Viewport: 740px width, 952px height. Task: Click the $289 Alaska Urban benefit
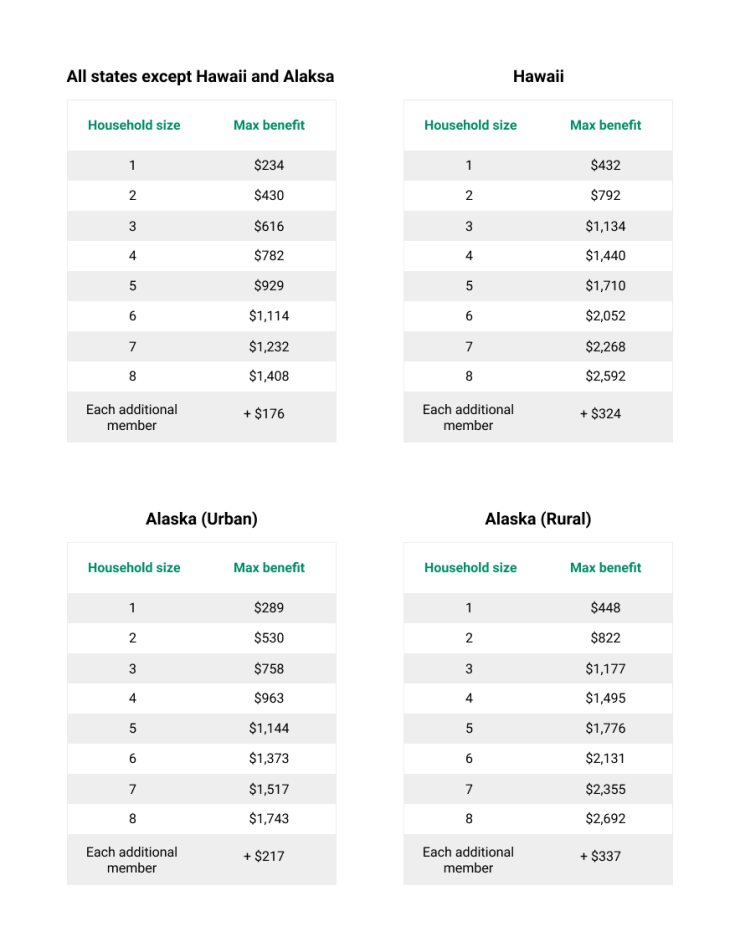[269, 607]
